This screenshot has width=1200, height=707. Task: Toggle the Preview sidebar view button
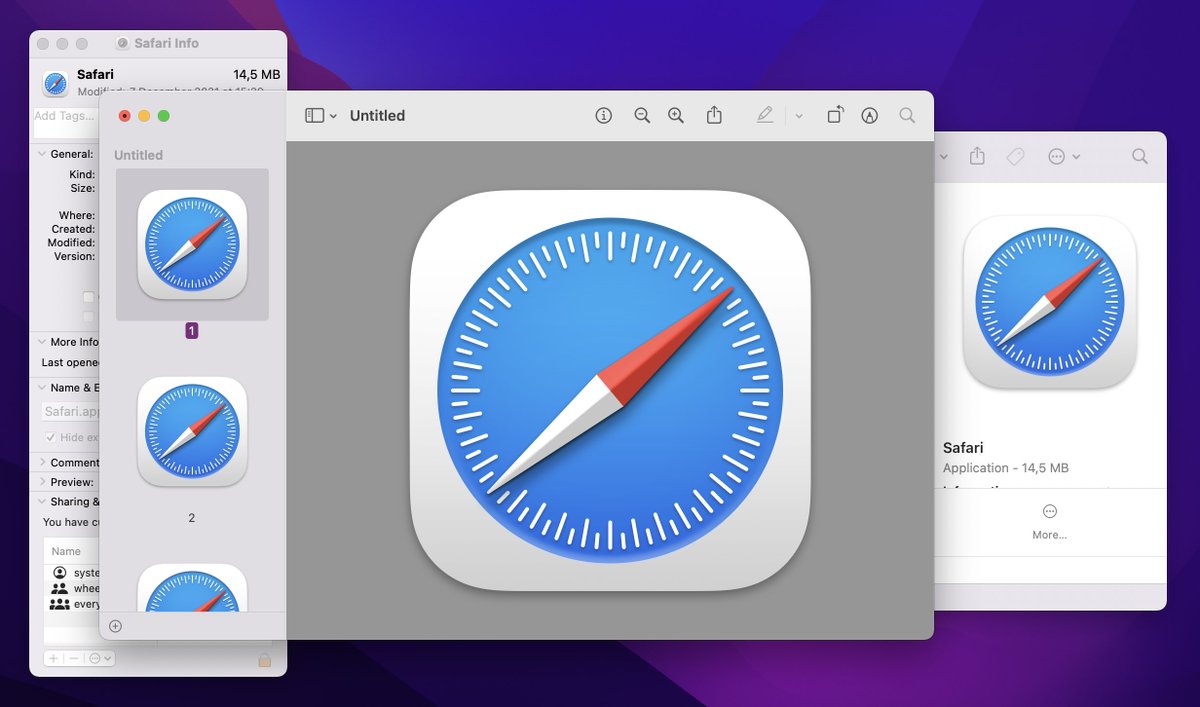(x=314, y=116)
